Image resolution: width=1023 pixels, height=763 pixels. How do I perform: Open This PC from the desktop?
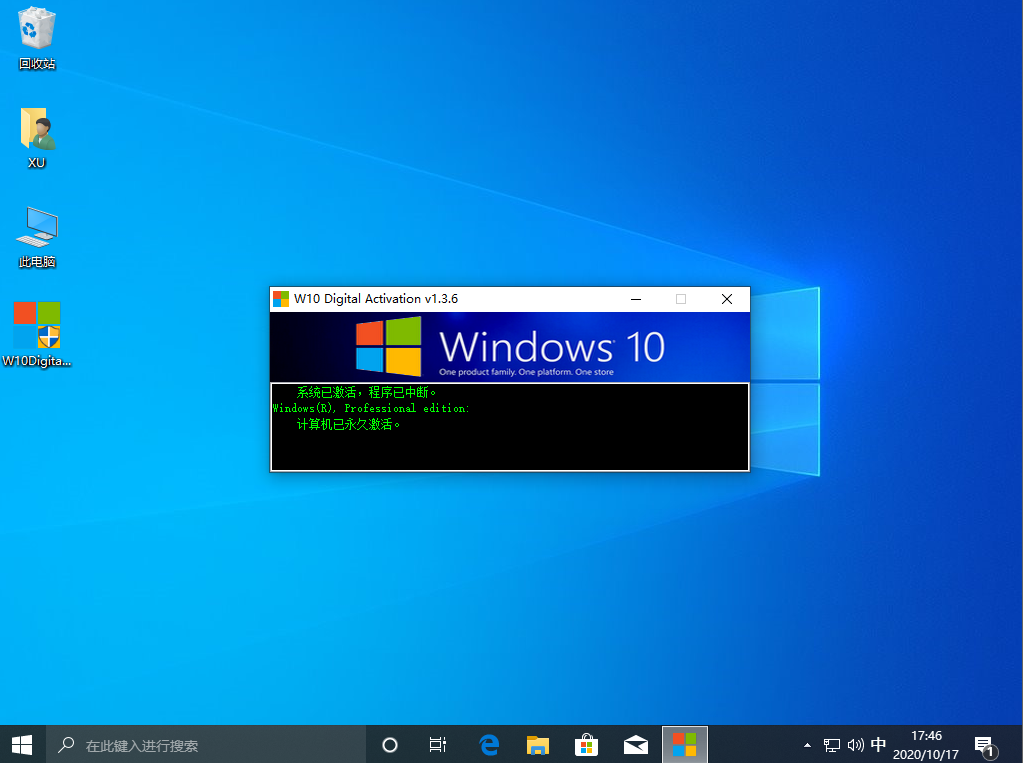click(x=36, y=228)
